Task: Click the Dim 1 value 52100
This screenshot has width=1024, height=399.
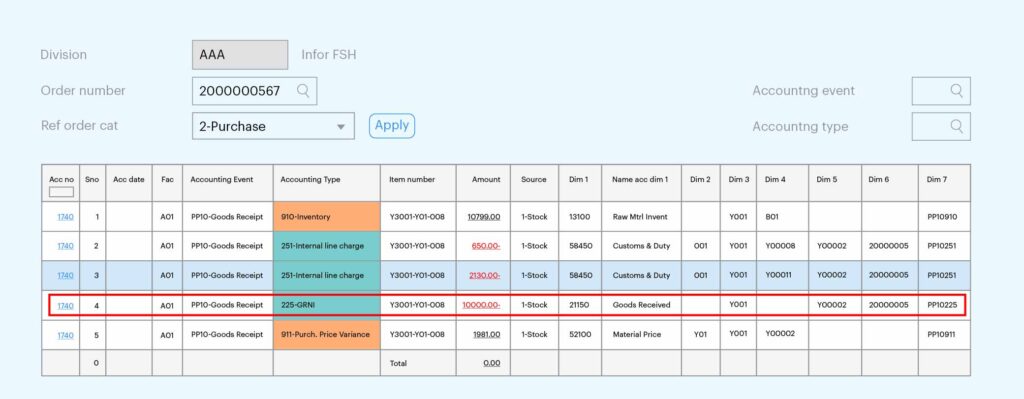Action: point(580,334)
